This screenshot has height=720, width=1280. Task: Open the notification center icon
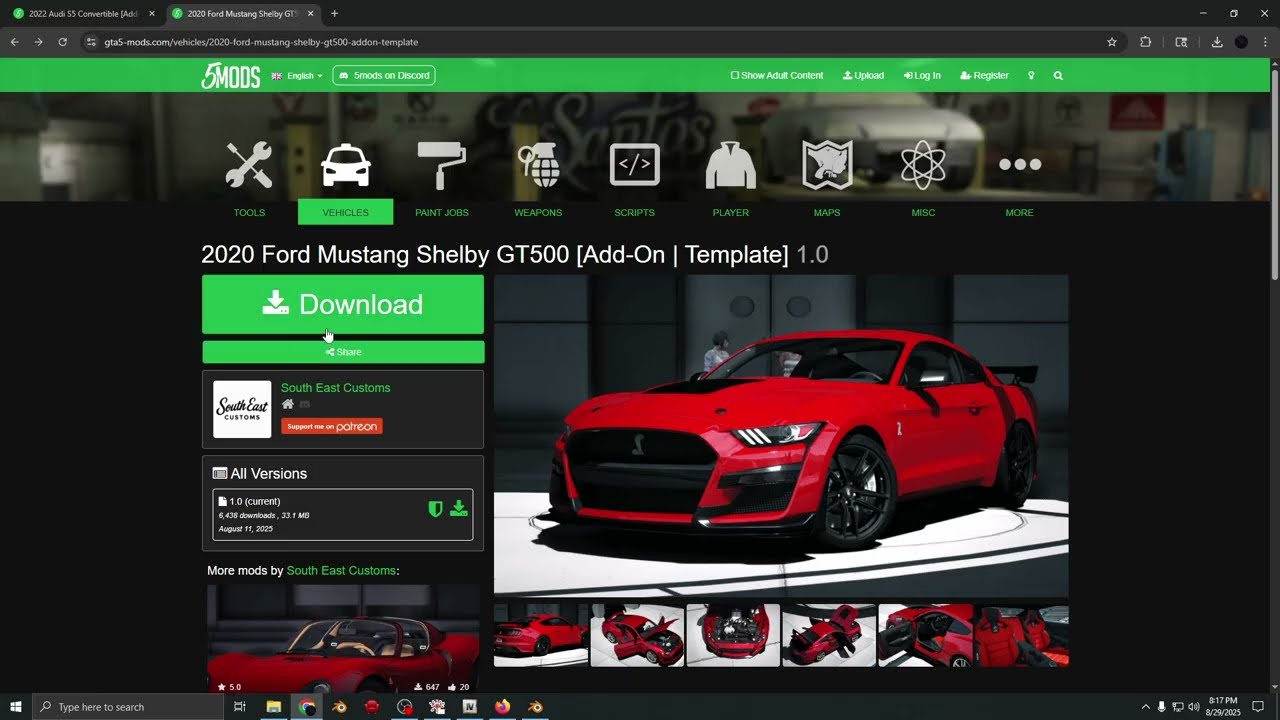[1258, 707]
